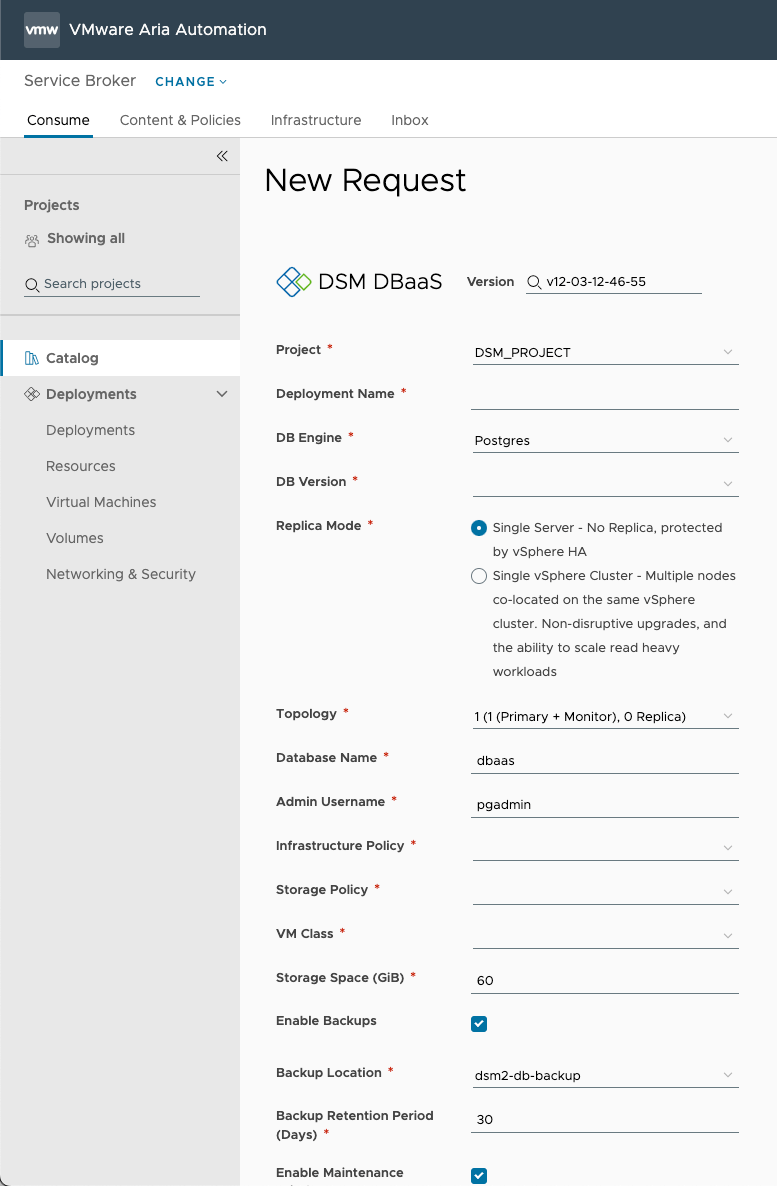Click the Database Name field

[605, 760]
